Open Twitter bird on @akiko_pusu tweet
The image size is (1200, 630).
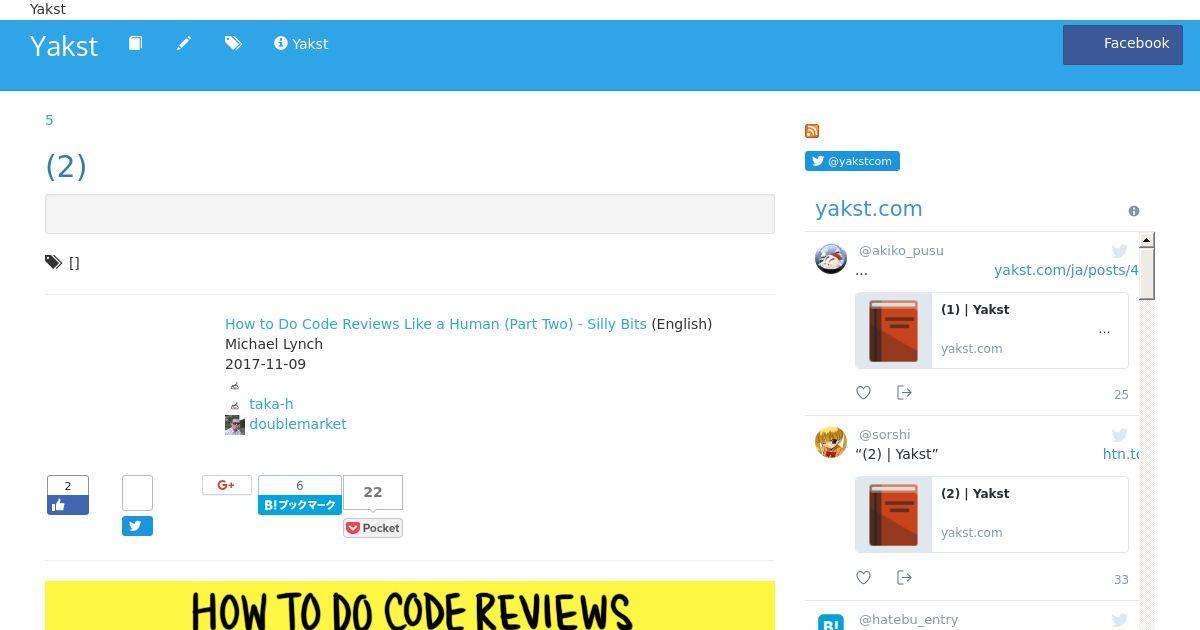point(1120,251)
